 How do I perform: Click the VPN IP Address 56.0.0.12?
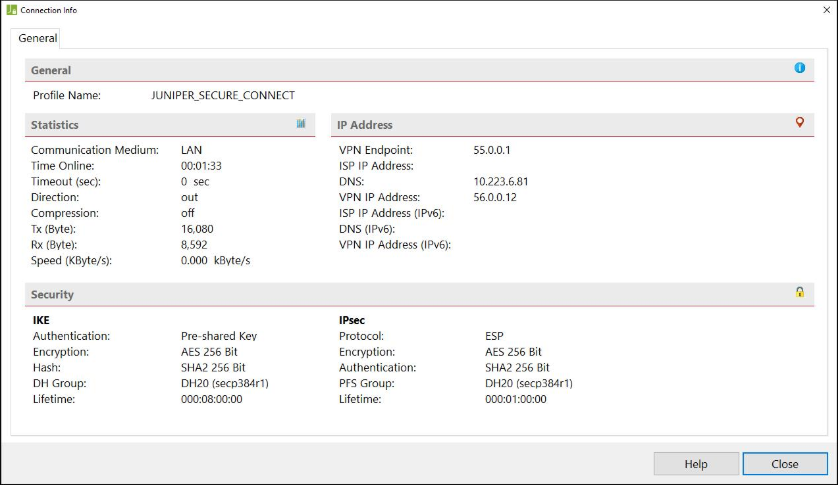[495, 197]
